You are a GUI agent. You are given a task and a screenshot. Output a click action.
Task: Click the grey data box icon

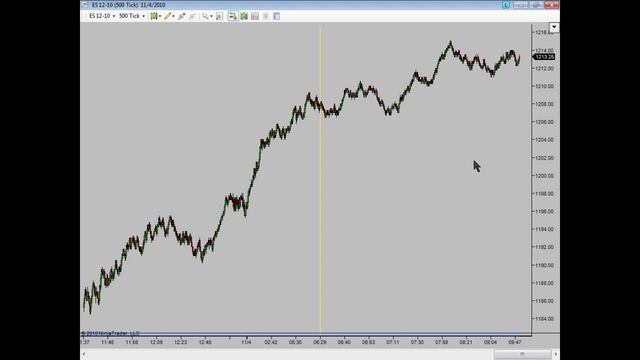(255, 16)
